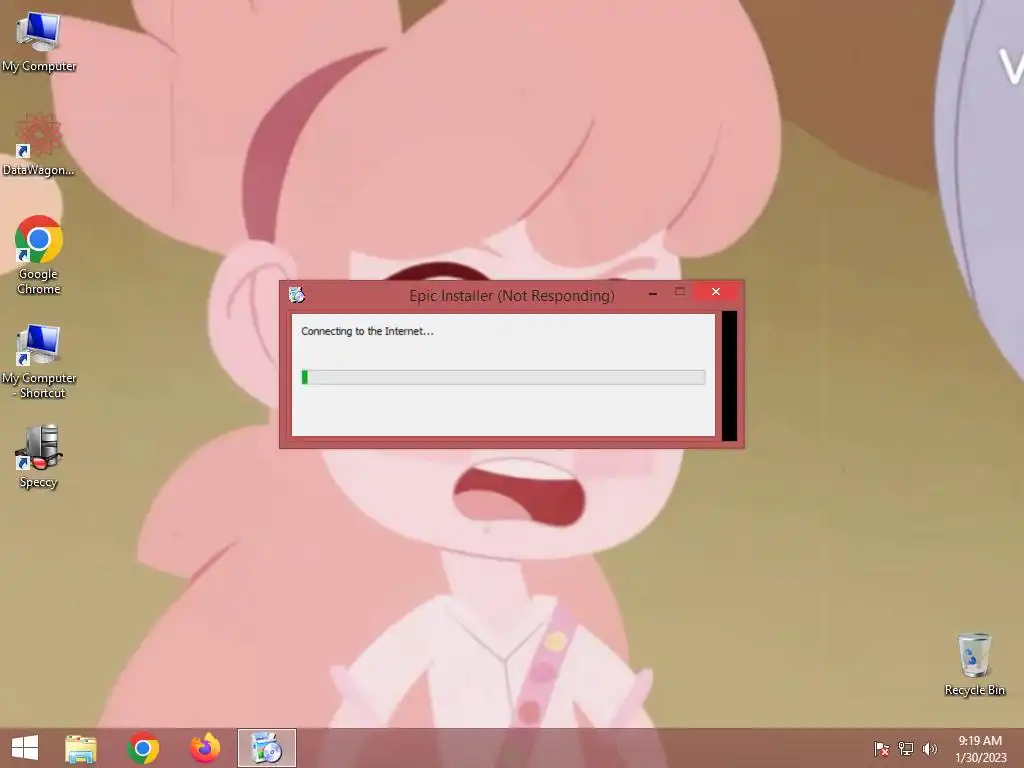Screen dimensions: 1024x768
Task: Close the Epic Installer window
Action: (x=716, y=292)
